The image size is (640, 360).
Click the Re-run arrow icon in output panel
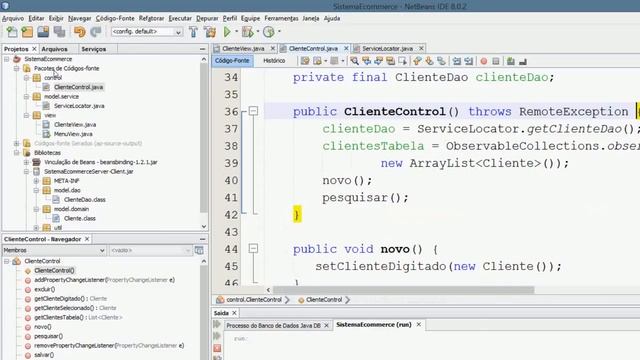pyautogui.click(x=217, y=324)
